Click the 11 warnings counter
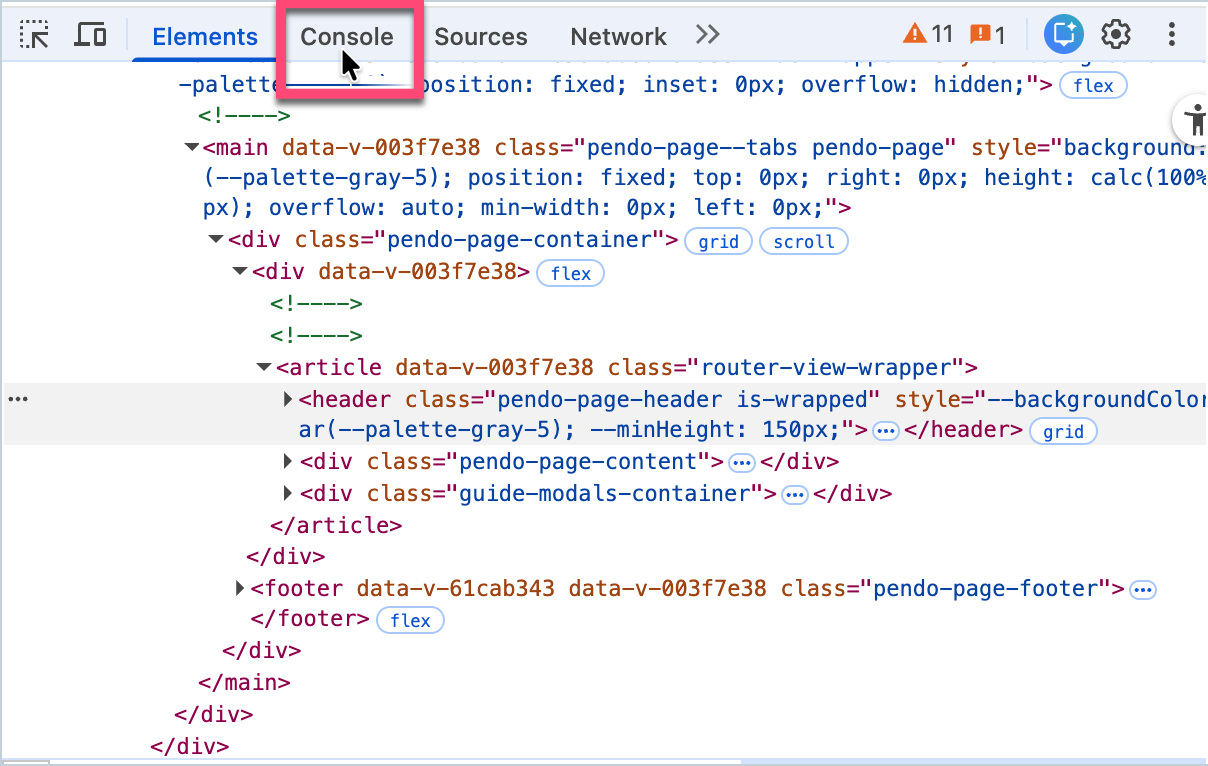1208x766 pixels. (x=928, y=34)
